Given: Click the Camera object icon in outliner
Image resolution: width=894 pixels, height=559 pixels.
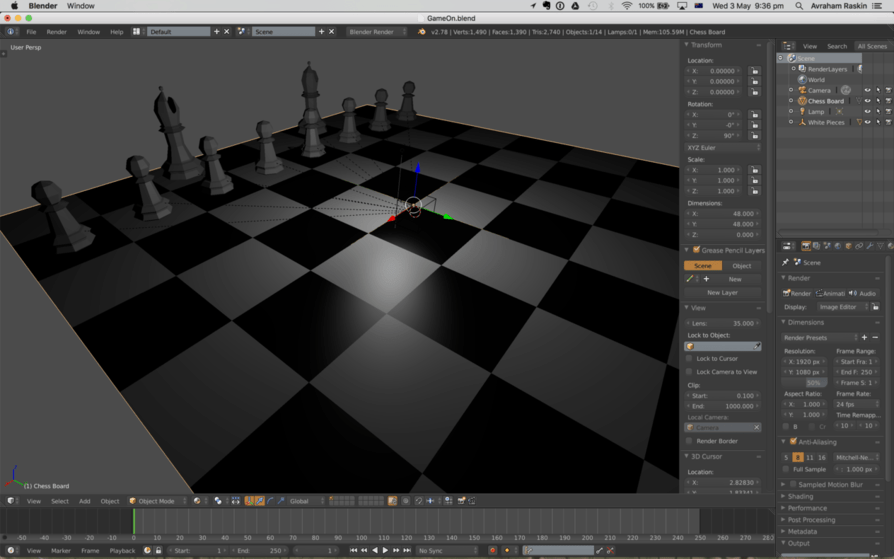Looking at the screenshot, I should pyautogui.click(x=802, y=90).
